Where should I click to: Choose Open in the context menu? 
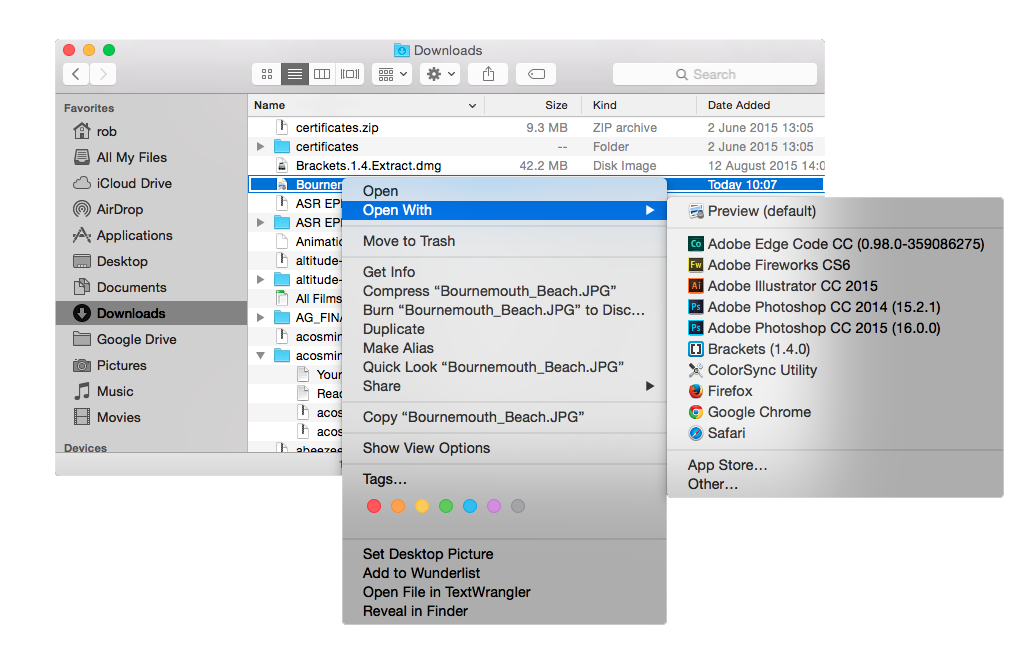[504, 191]
